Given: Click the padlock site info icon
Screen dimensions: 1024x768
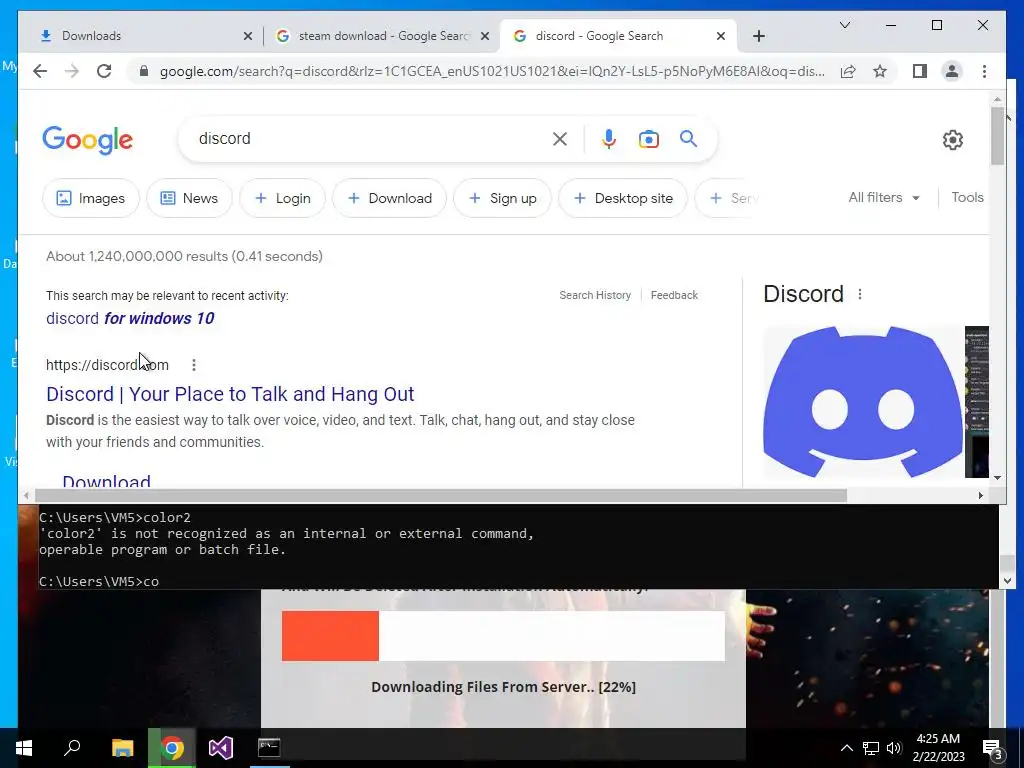Looking at the screenshot, I should (144, 71).
